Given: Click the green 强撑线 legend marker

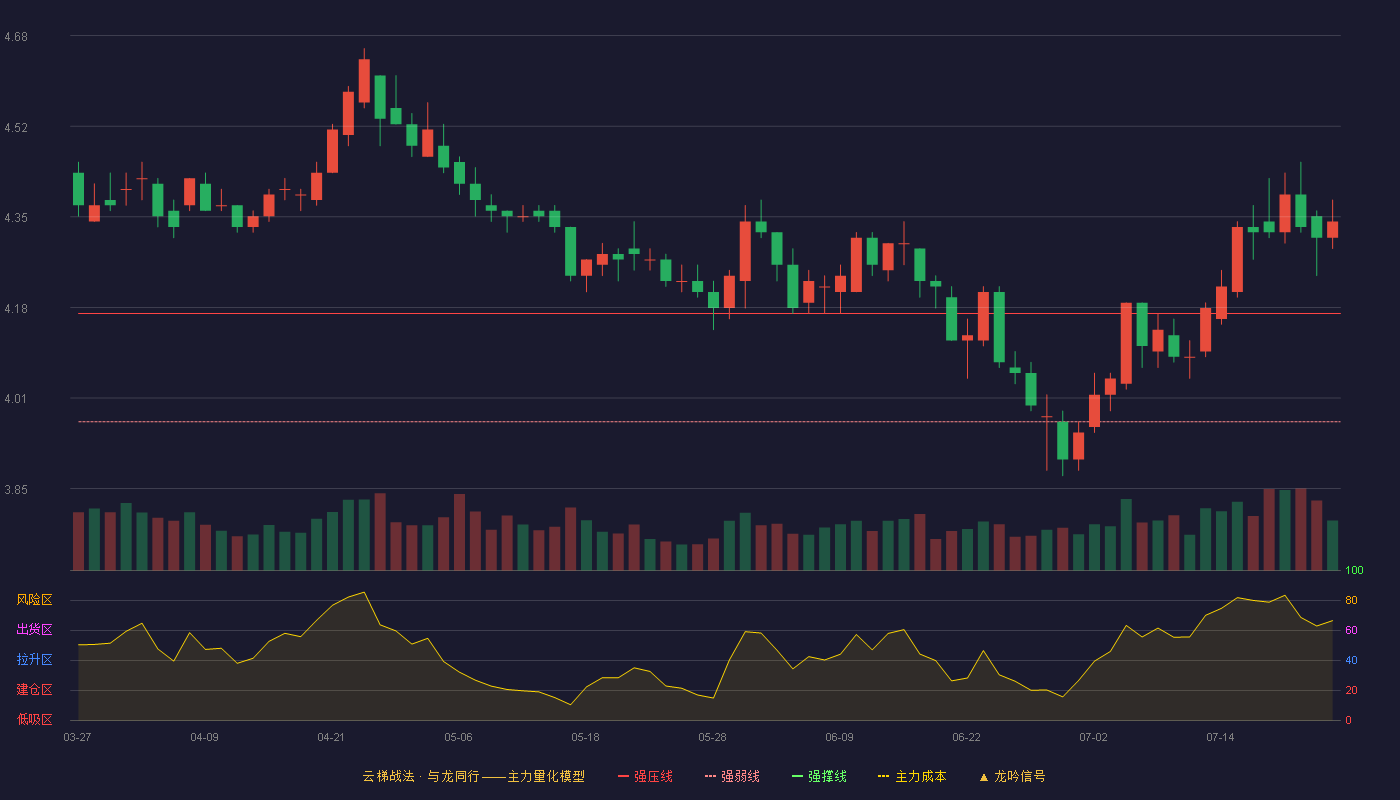Looking at the screenshot, I should click(797, 777).
